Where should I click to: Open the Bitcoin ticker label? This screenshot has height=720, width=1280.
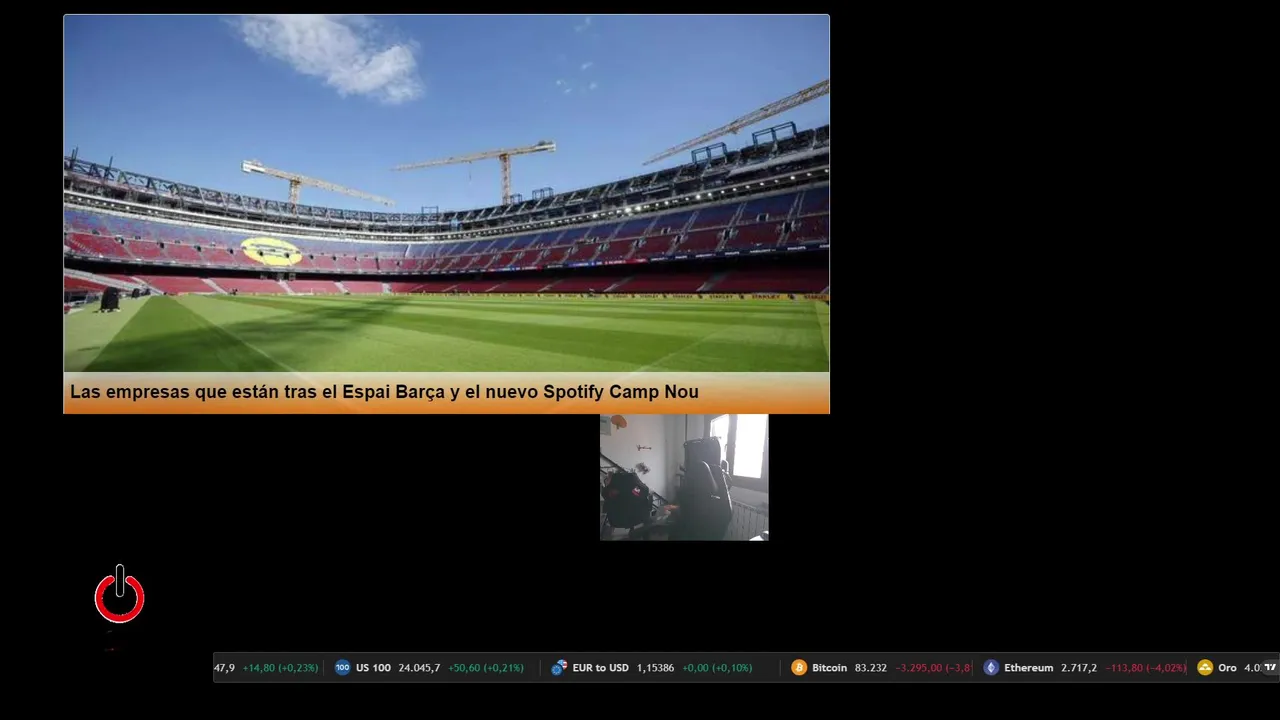829,668
